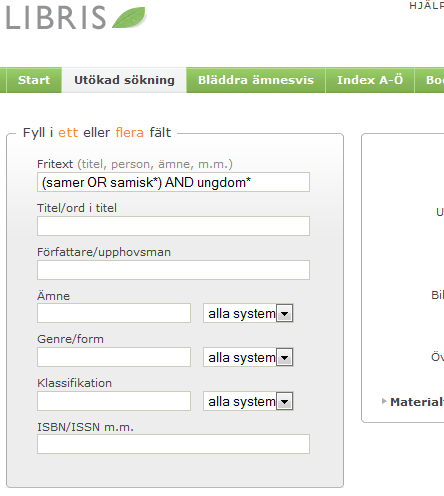Screen dimensions: 444x496
Task: Click the green leaf logo icon
Action: [129, 17]
